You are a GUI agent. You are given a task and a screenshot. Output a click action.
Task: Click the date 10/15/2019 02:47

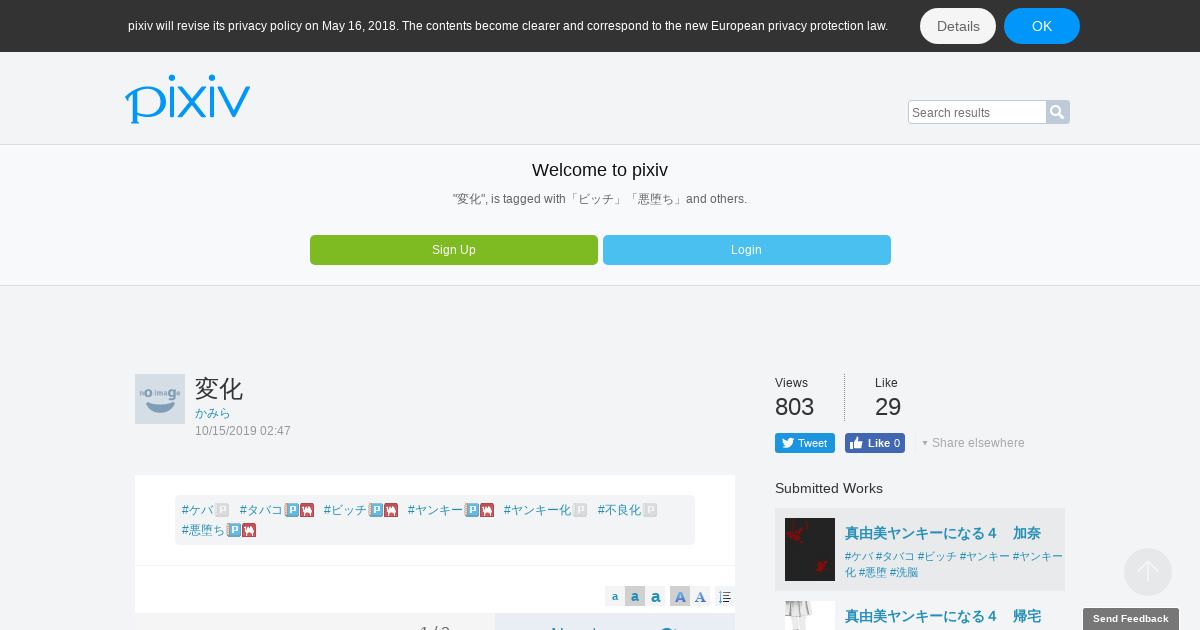click(x=243, y=431)
